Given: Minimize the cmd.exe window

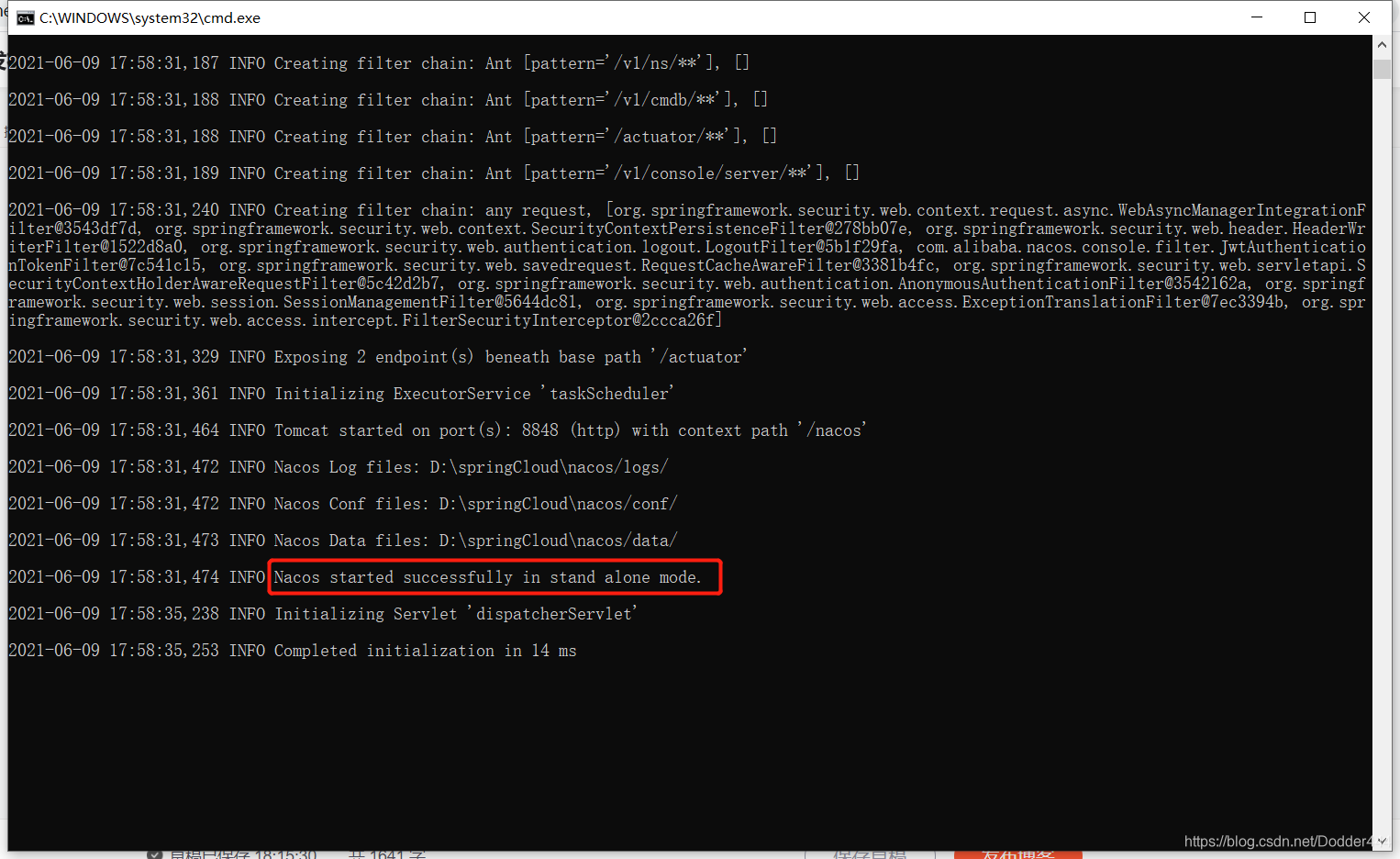Looking at the screenshot, I should pyautogui.click(x=1257, y=17).
